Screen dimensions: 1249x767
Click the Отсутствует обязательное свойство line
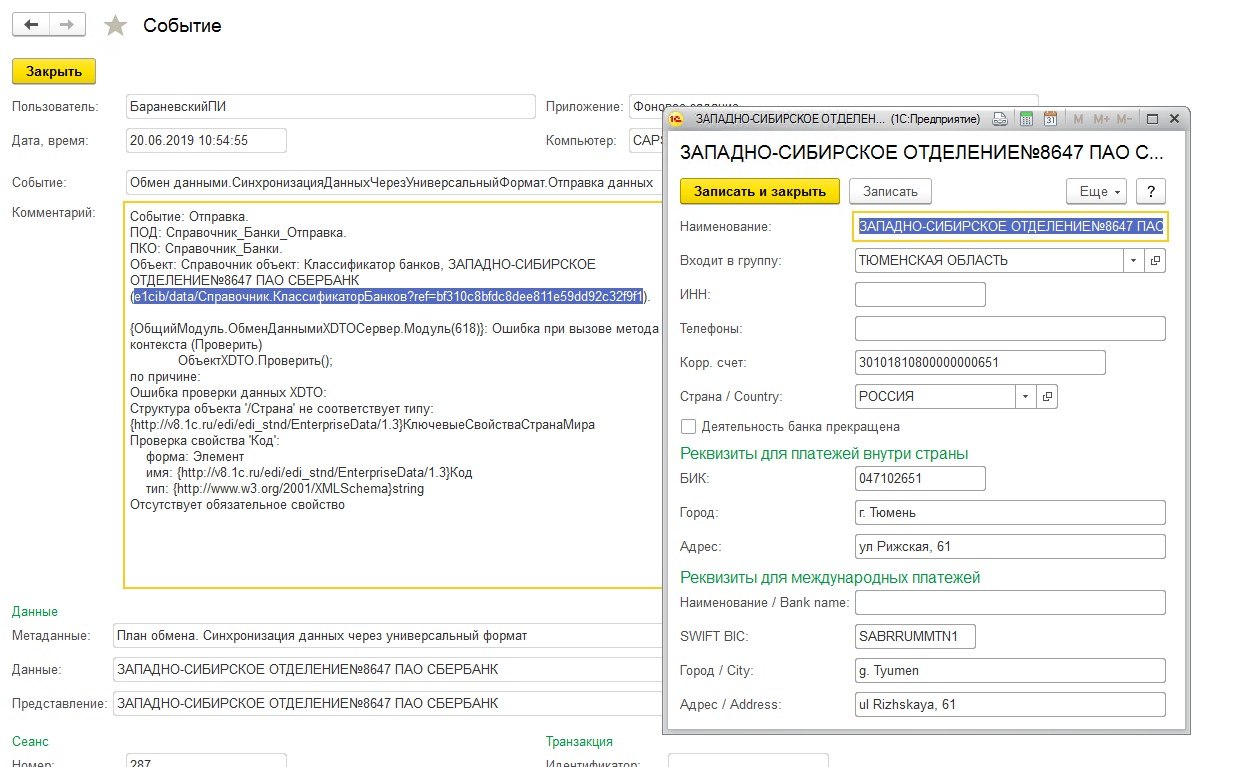pos(237,505)
